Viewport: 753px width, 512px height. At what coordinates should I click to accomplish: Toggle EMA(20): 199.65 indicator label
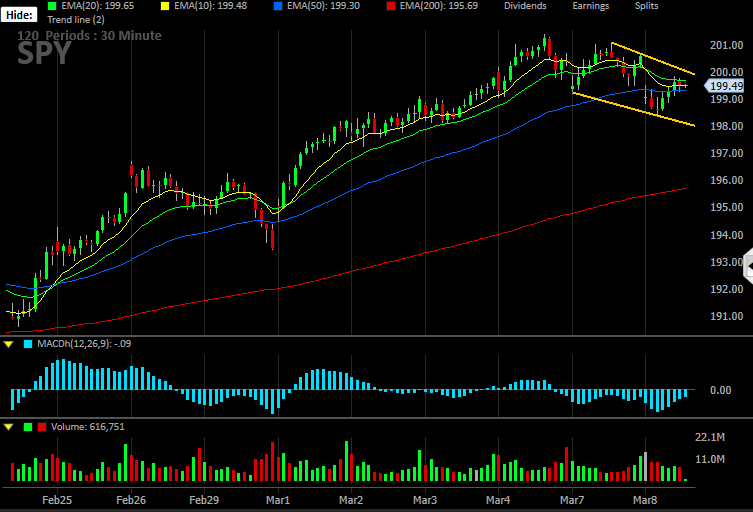pyautogui.click(x=97, y=6)
